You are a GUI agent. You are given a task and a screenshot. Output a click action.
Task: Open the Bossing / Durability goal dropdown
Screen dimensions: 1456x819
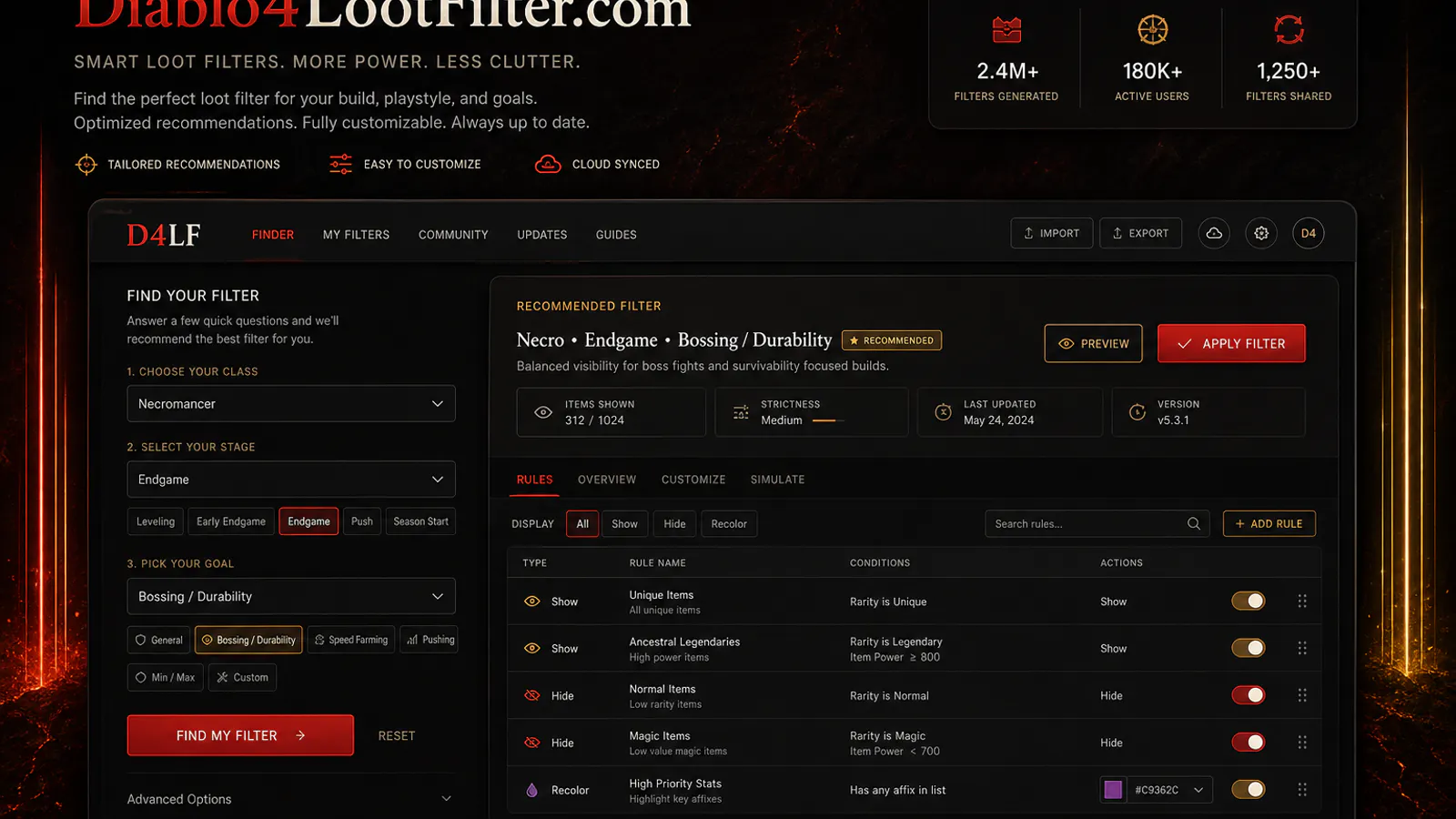point(291,597)
